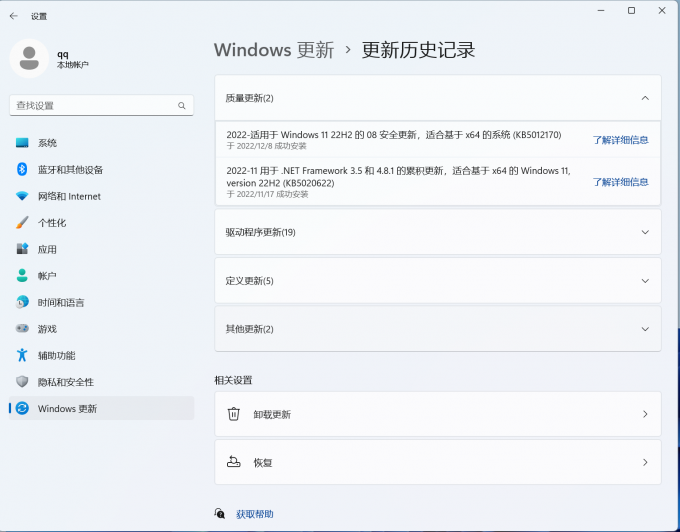
Task: Expand the 驱动程序更新(19) chevron
Action: (x=645, y=232)
